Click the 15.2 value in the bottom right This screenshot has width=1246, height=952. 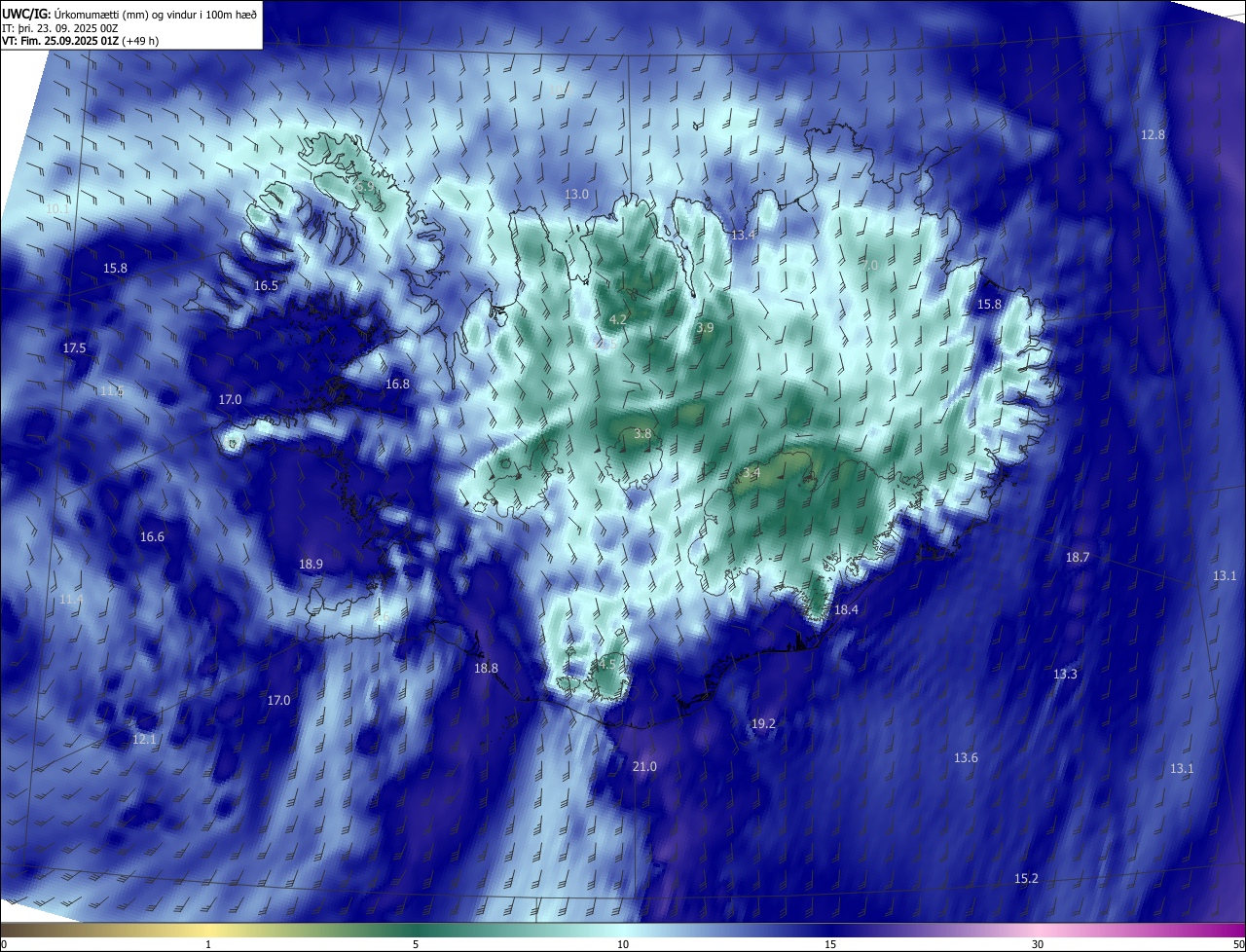click(x=1026, y=879)
